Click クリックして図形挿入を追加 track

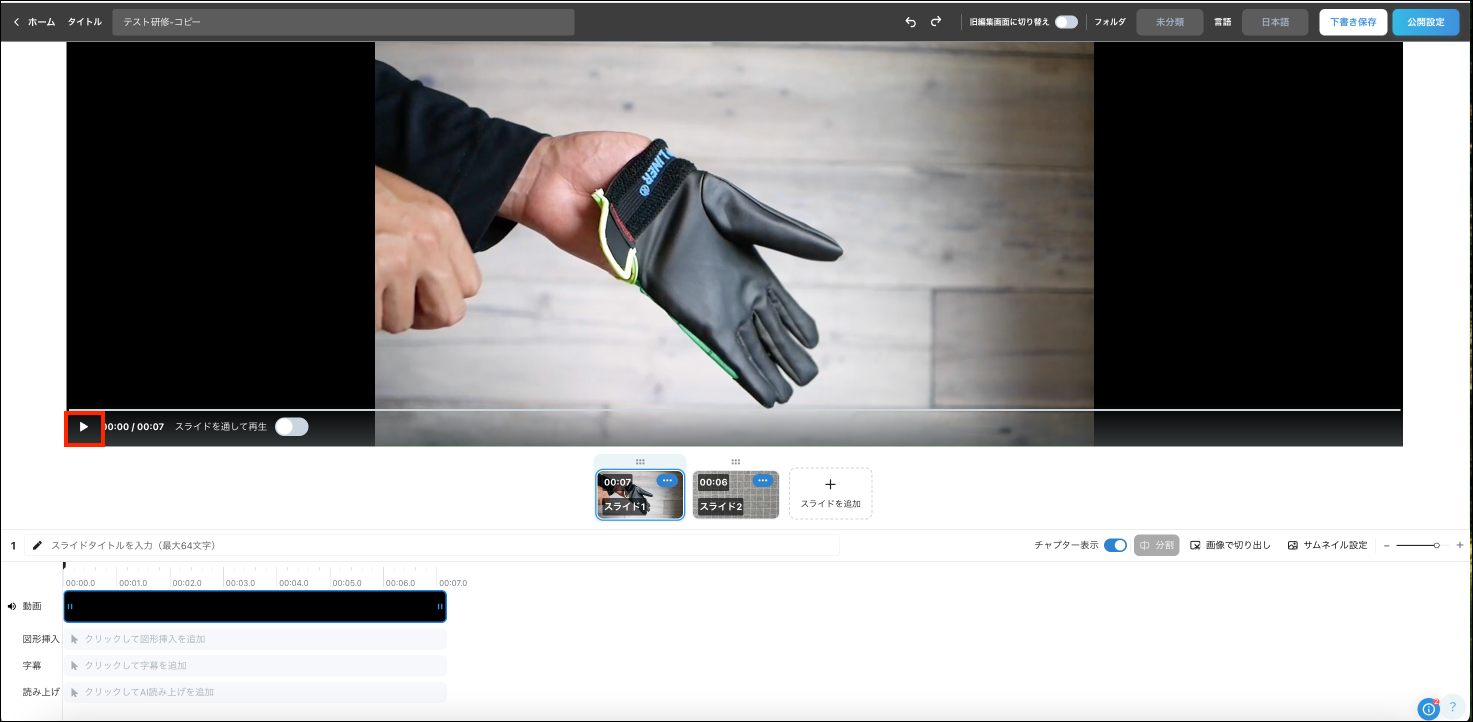(x=255, y=639)
